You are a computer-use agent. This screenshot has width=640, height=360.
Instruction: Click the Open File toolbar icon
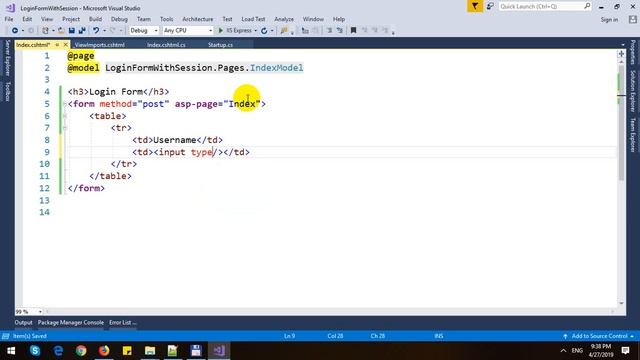pyautogui.click(x=61, y=31)
